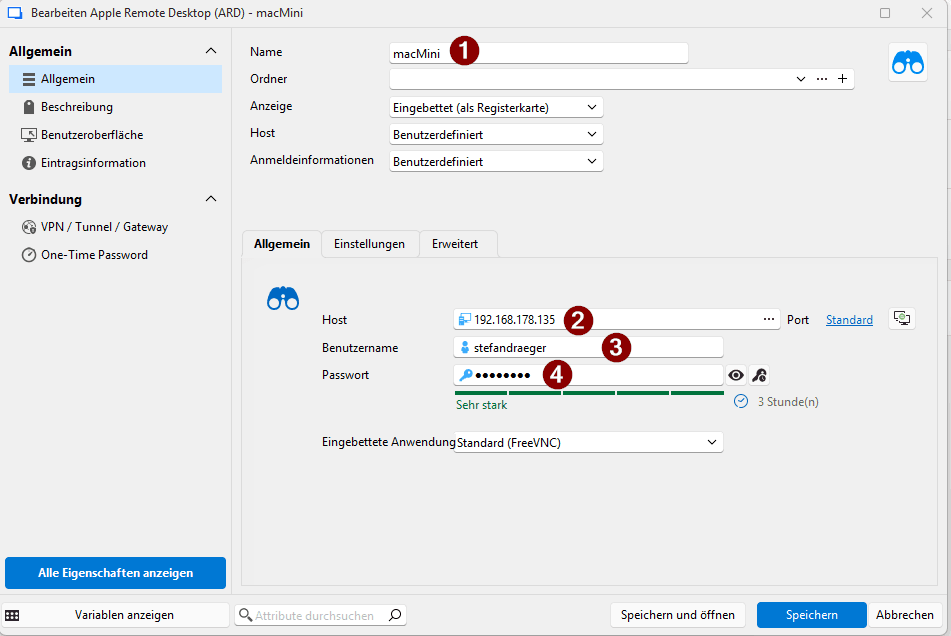This screenshot has height=636, width=951.
Task: Click the screen icon next to Port Standard
Action: [x=902, y=319]
